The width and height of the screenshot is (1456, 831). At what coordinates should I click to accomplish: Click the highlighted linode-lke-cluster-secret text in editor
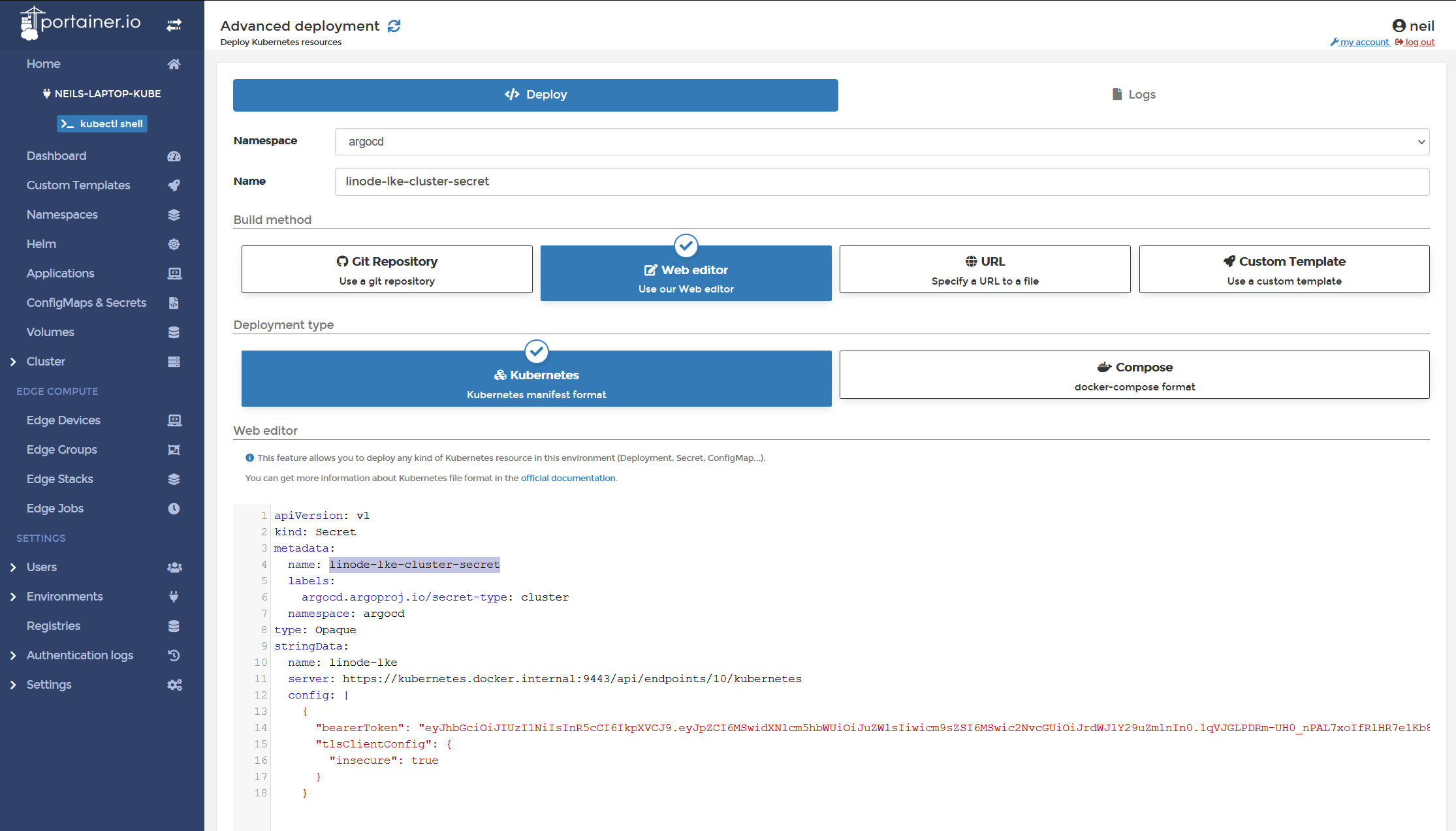tap(415, 565)
